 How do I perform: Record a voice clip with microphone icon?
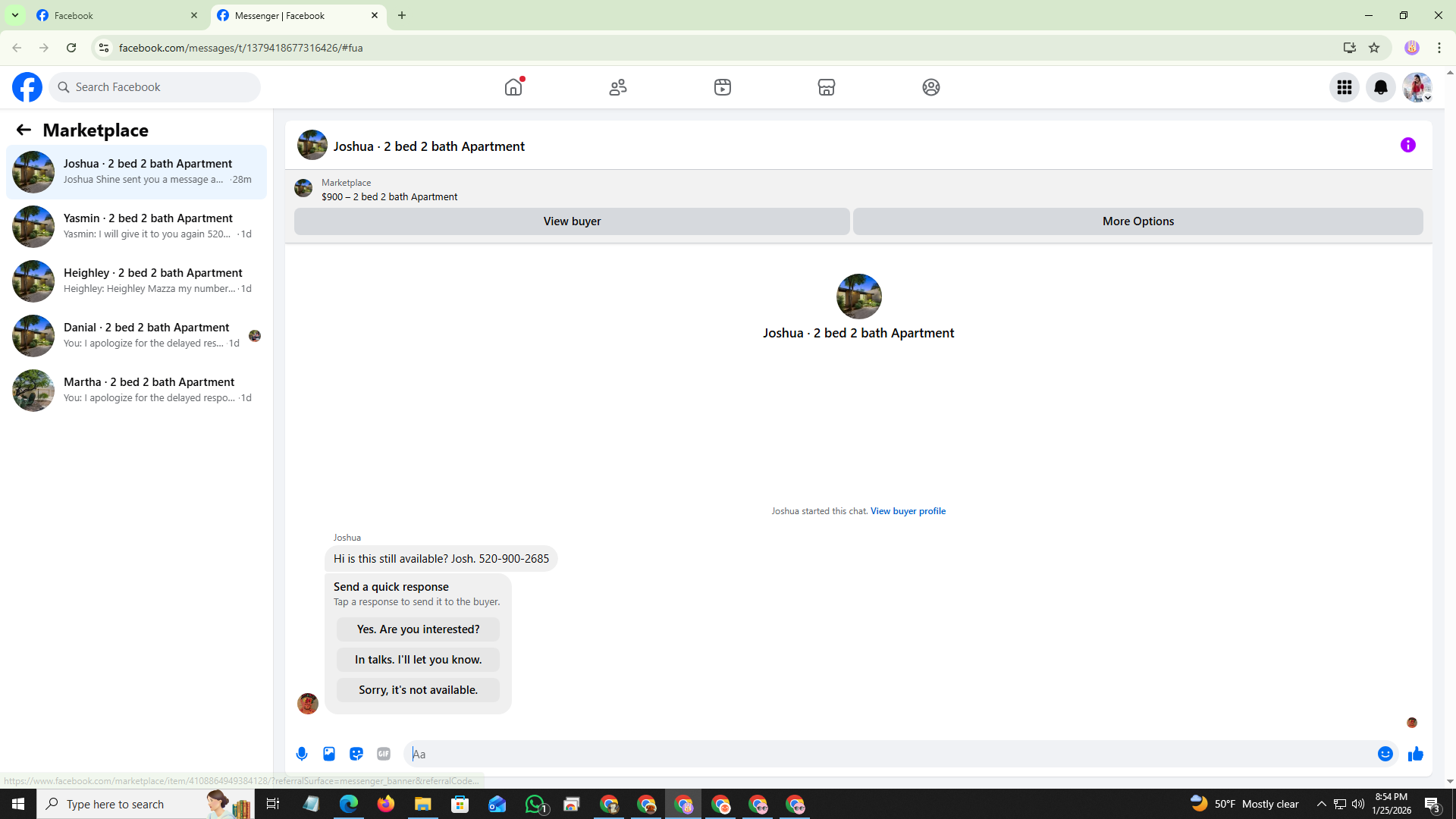tap(302, 754)
